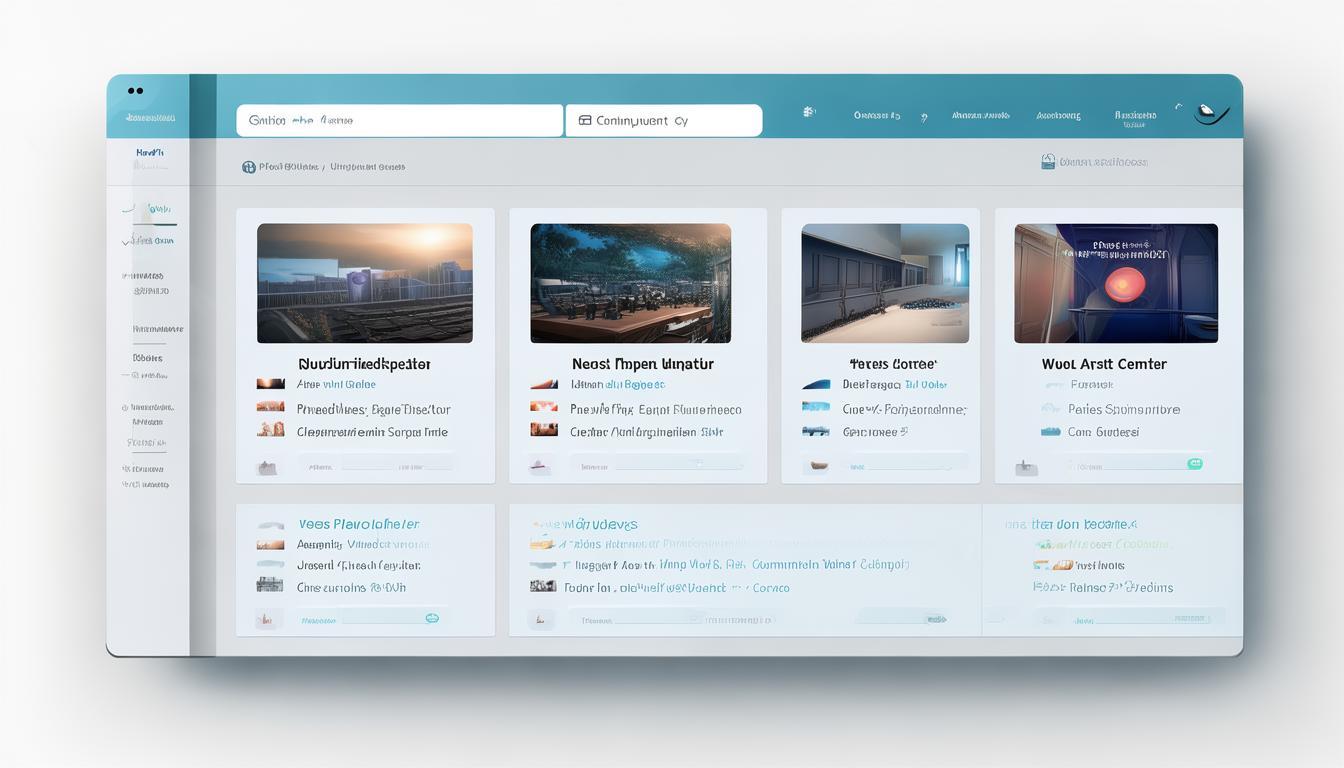This screenshot has height=768, width=1344.
Task: Click the teal bubble icon in Vees card footer
Action: coord(432,619)
